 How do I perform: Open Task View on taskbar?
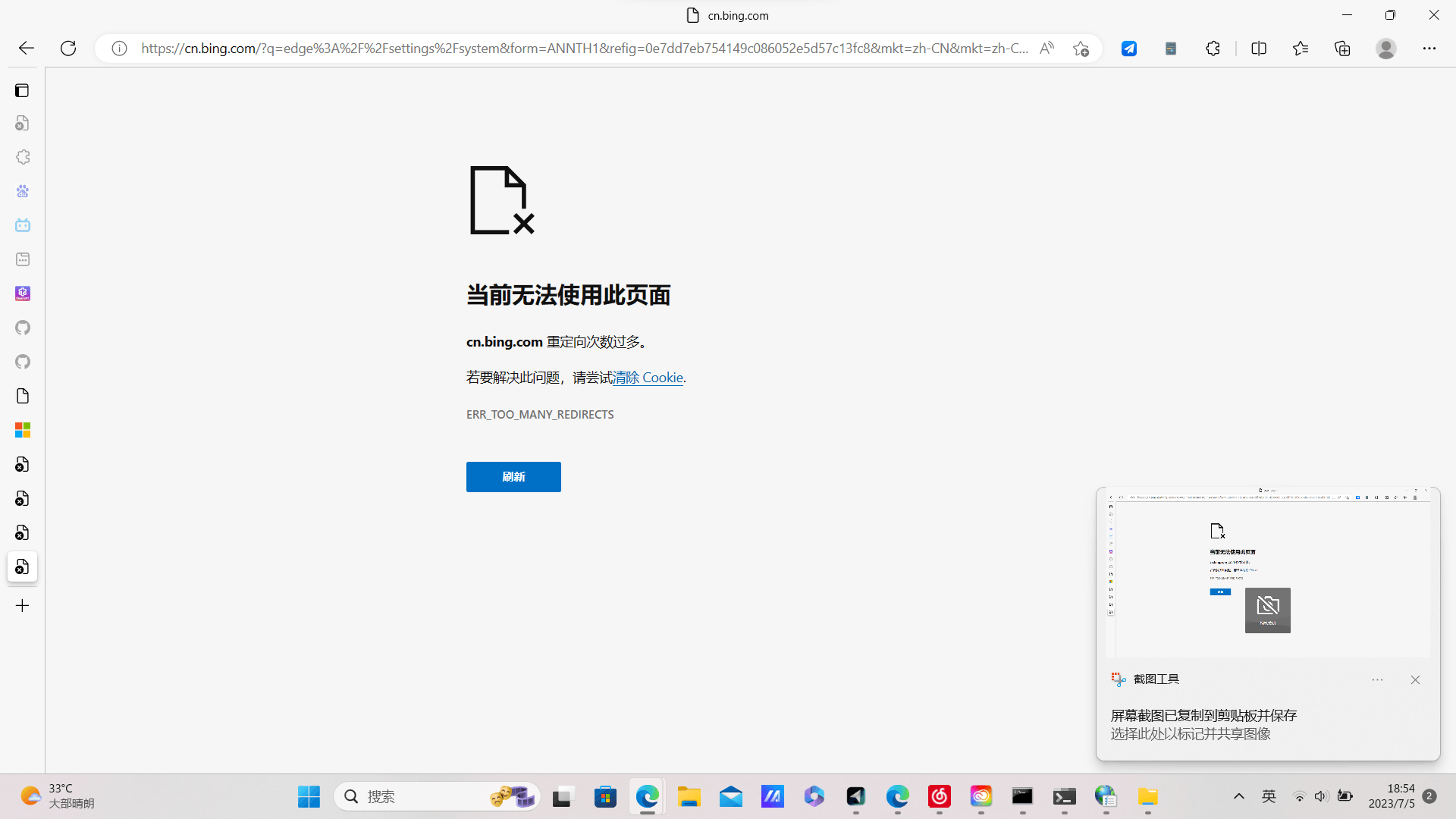coord(562,797)
